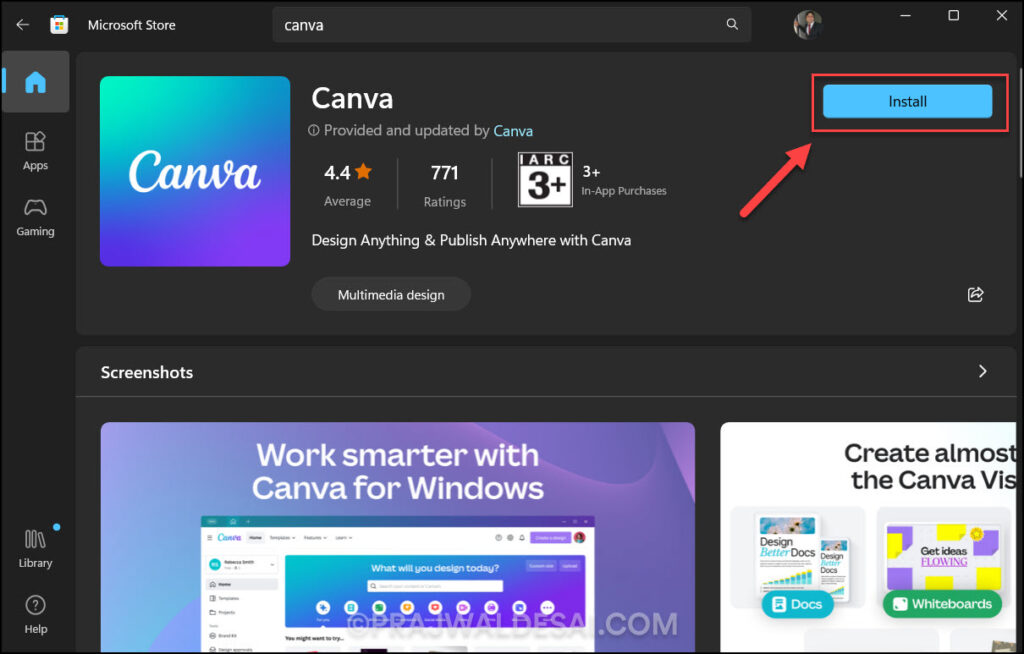Close the Microsoft Store window
Viewport: 1024px width, 654px height.
[x=1001, y=15]
